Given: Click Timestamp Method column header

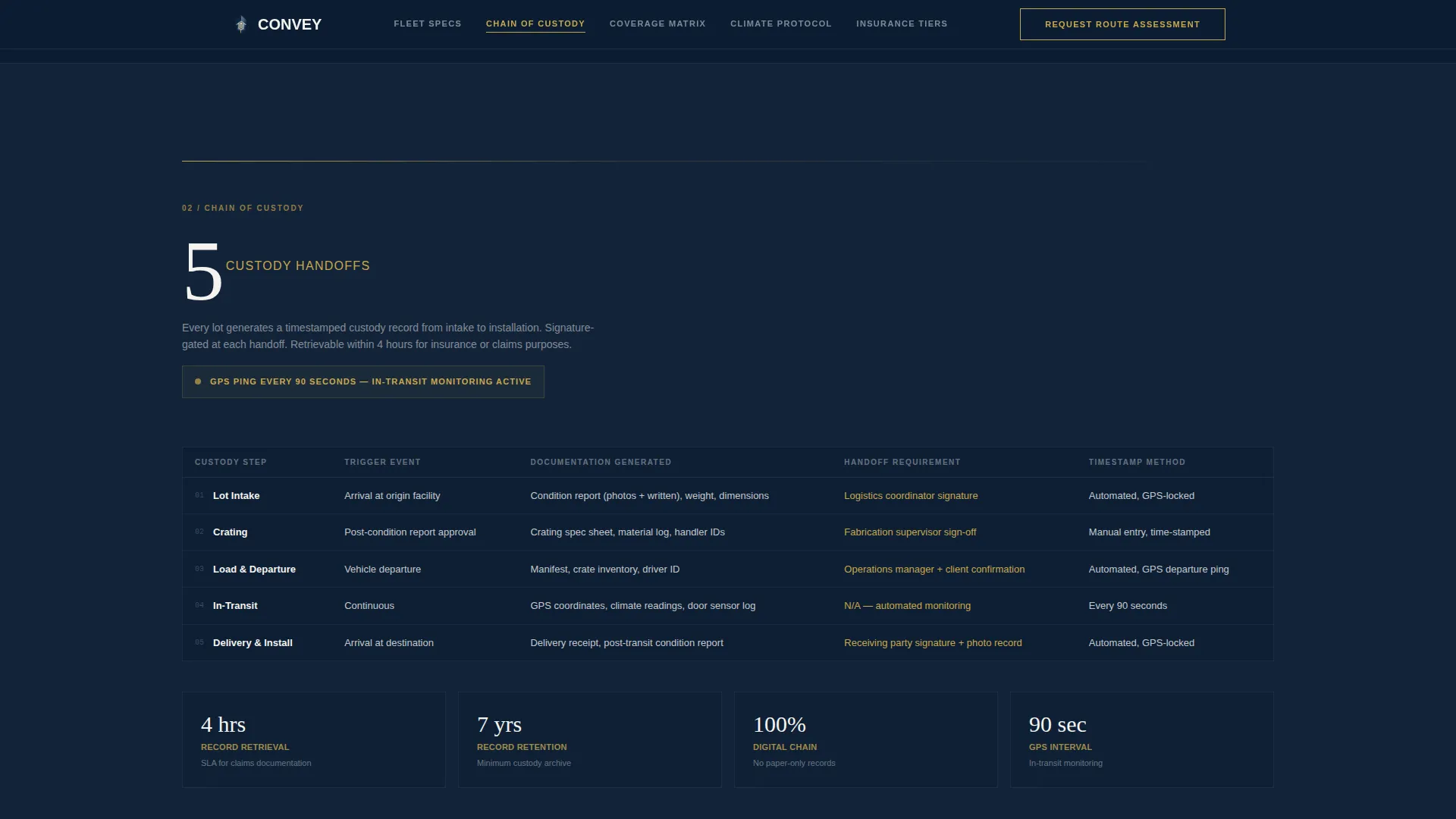Looking at the screenshot, I should [x=1137, y=462].
